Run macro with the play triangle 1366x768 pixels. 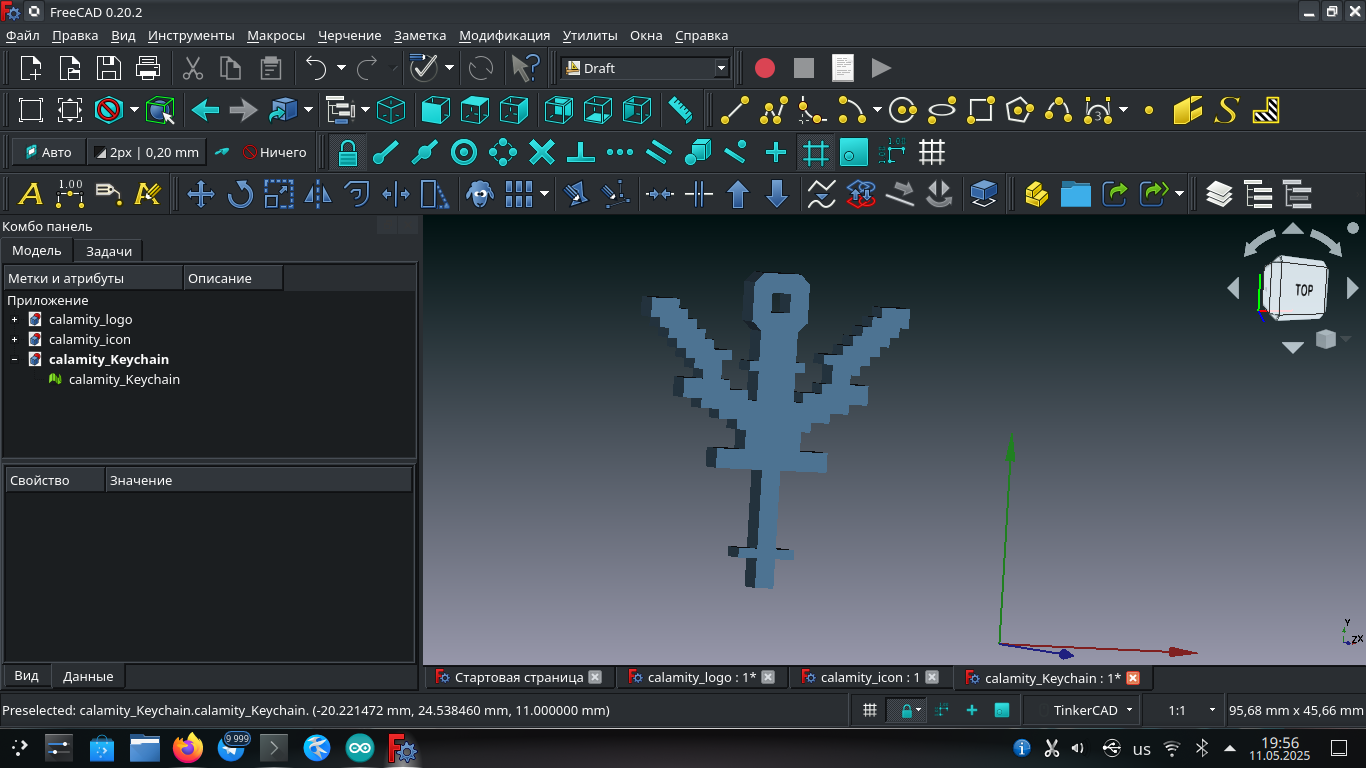(x=881, y=68)
